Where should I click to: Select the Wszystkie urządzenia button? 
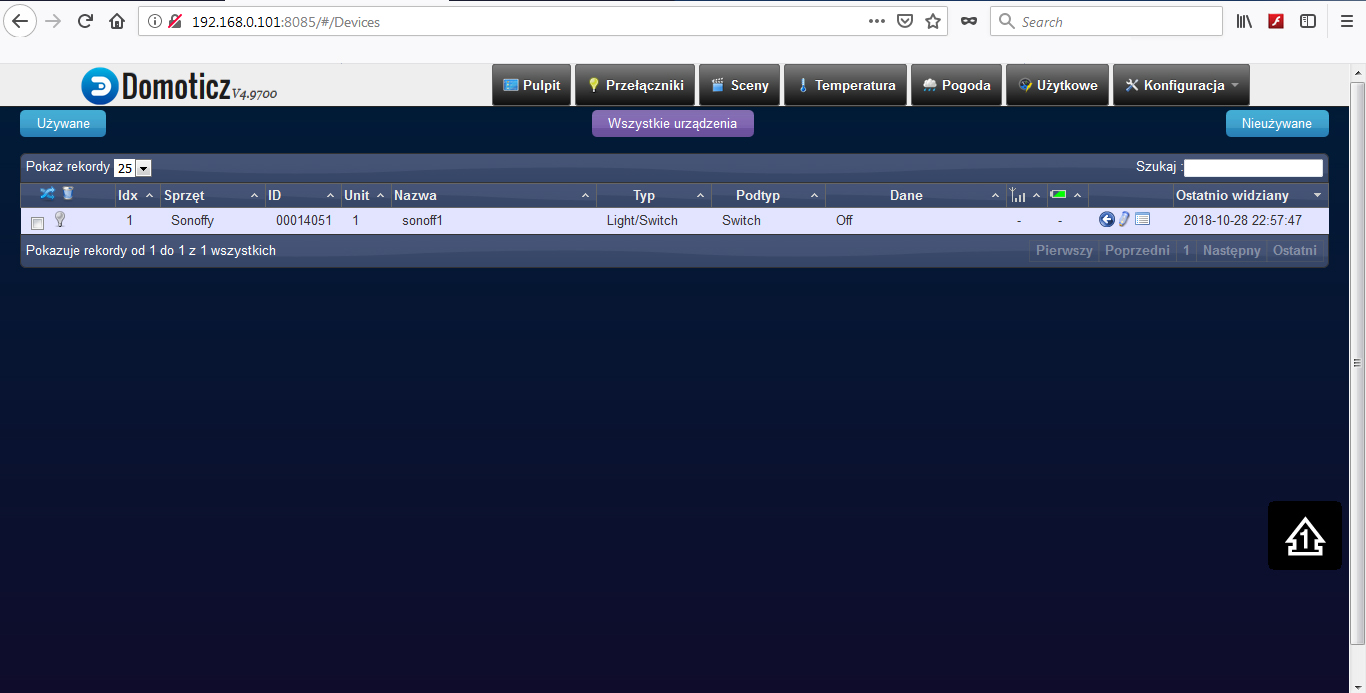pos(672,124)
